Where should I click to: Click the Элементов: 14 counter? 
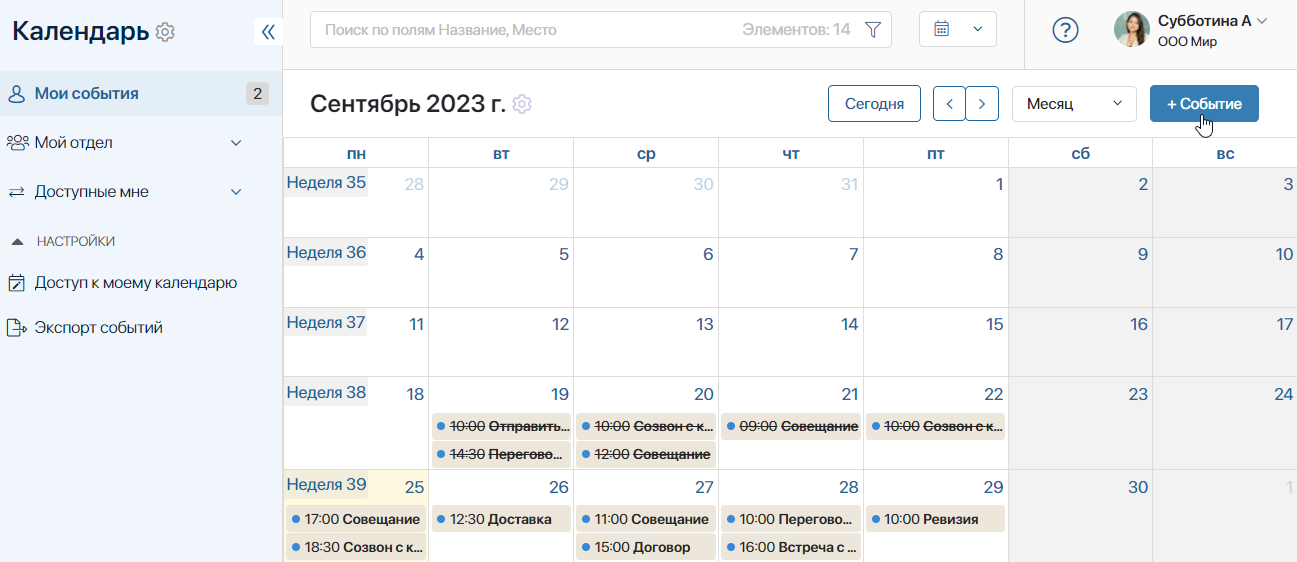[x=797, y=30]
